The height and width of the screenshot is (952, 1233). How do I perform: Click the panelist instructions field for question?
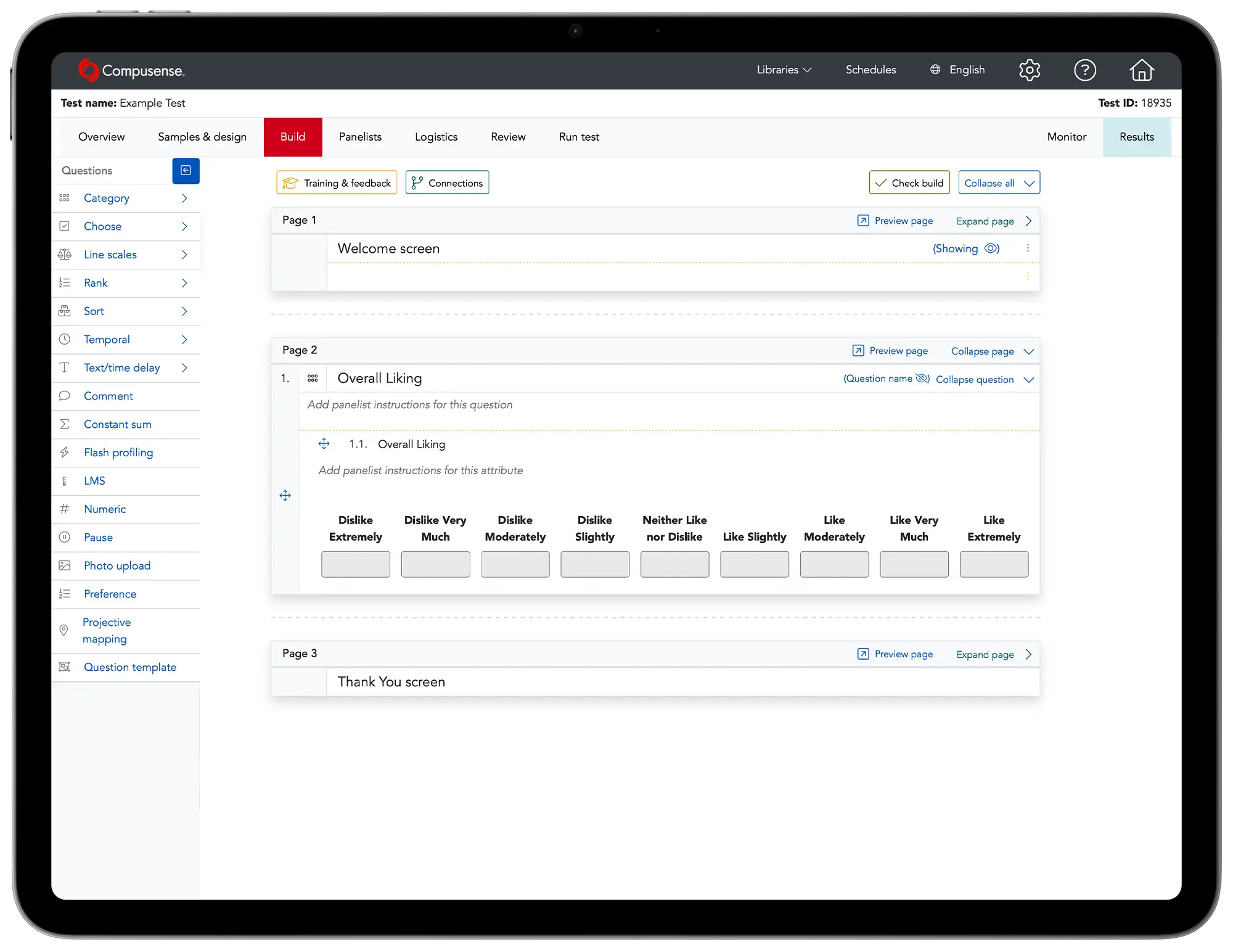410,405
